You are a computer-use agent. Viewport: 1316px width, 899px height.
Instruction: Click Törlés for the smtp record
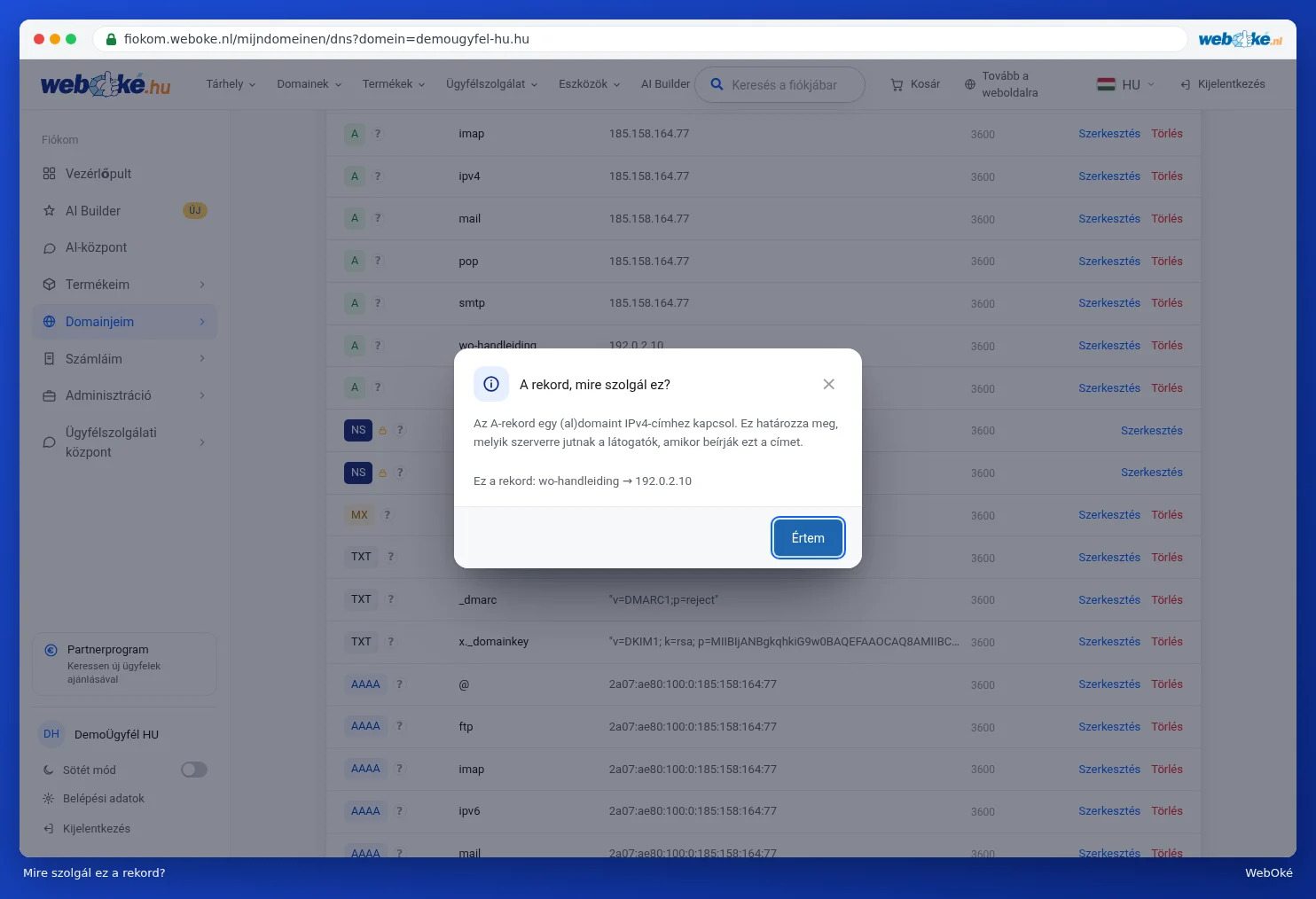1167,303
